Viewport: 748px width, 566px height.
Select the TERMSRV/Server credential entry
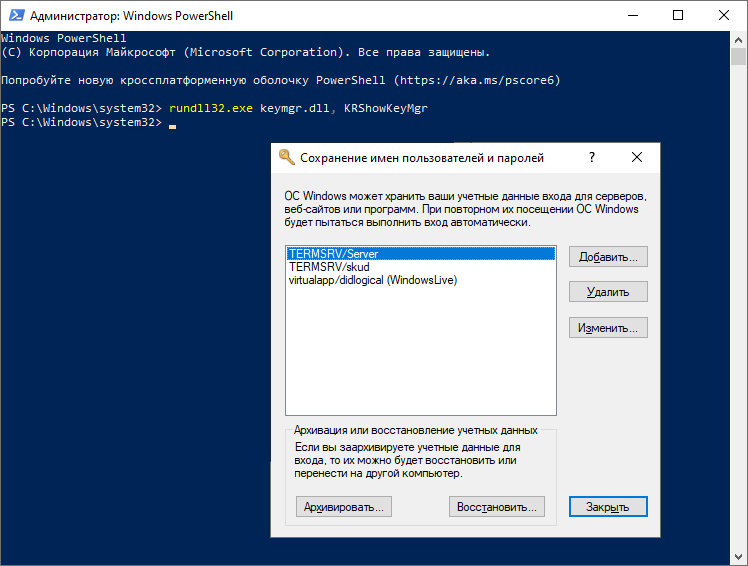point(421,253)
